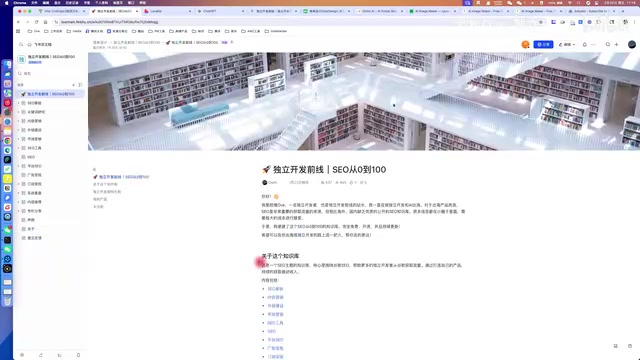Image resolution: width=640 pixels, height=360 pixels.
Task: Open the dark user avatar at top right
Action: point(631,44)
